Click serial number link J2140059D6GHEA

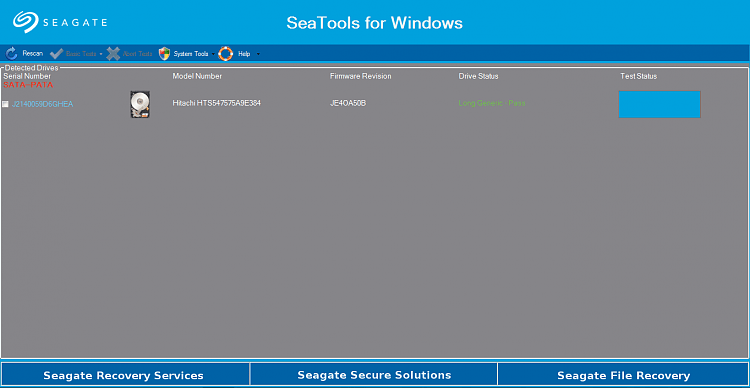43,104
